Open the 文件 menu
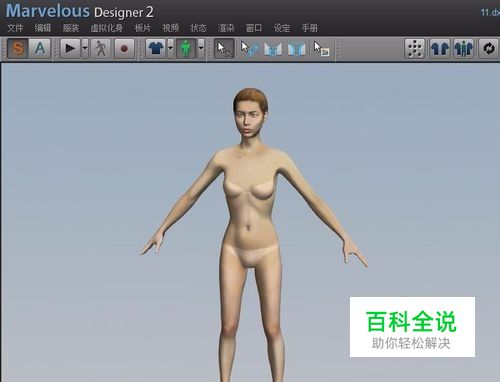 [x=15, y=28]
